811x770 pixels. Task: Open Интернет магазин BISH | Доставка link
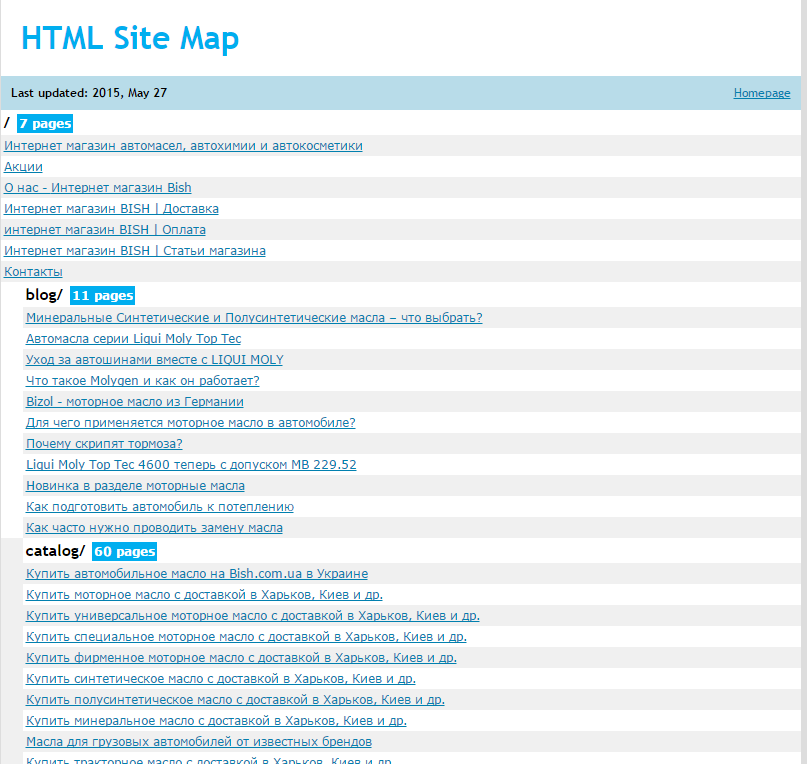[111, 209]
